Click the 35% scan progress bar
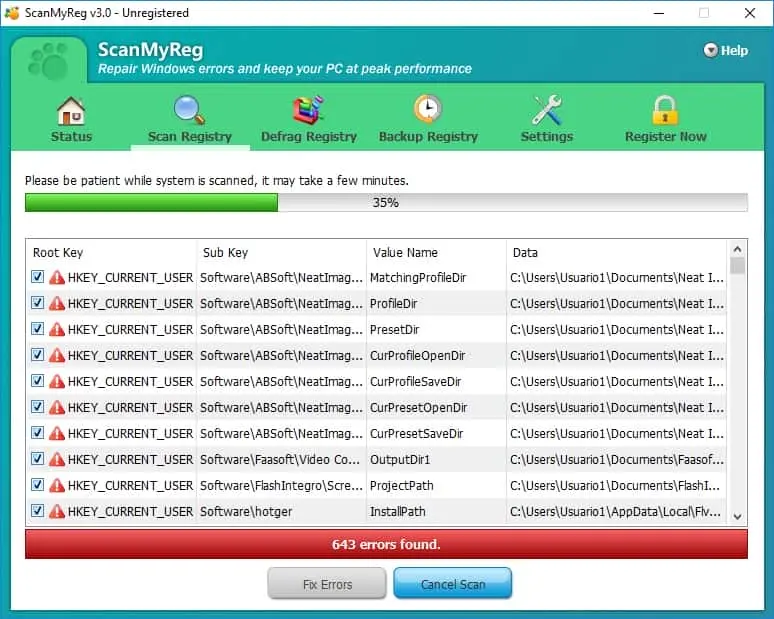 [386, 202]
